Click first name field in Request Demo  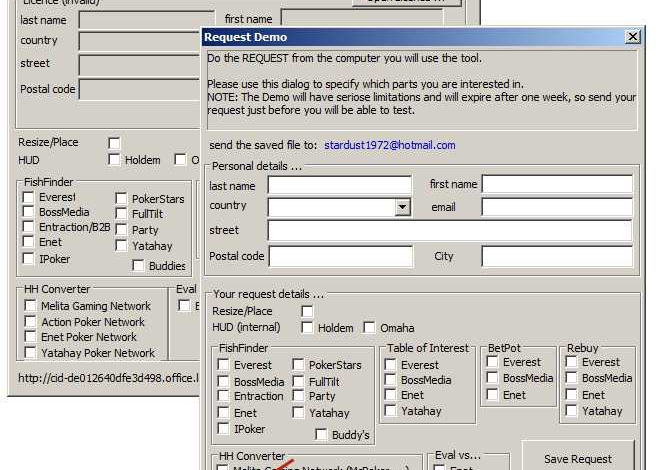pyautogui.click(x=557, y=184)
